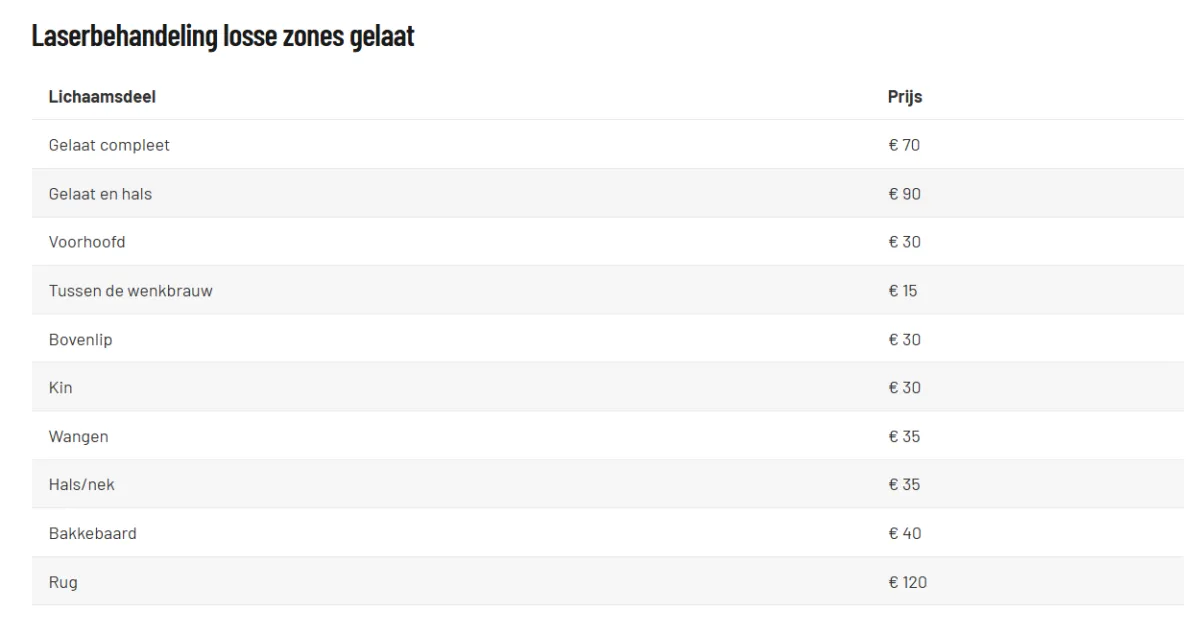Select the 'Bovenlip' row label
Image resolution: width=1200 pixels, height=633 pixels.
[x=80, y=340]
